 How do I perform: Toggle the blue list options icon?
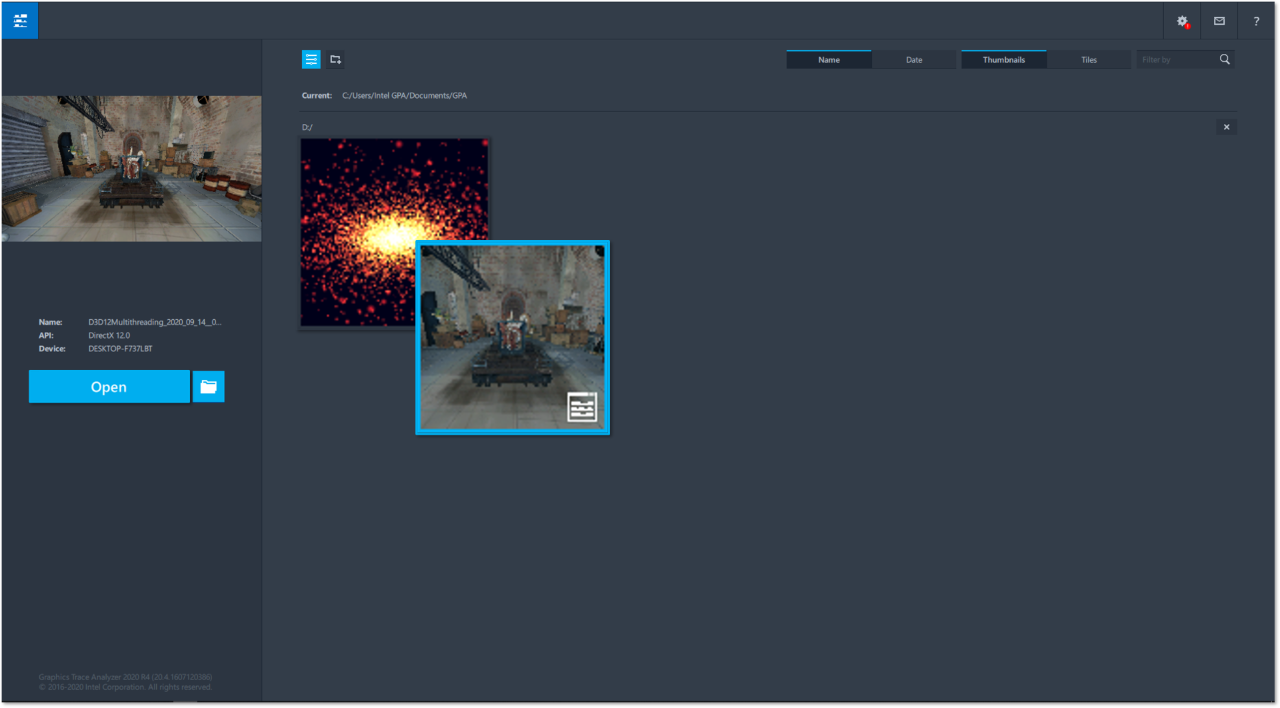[x=311, y=60]
